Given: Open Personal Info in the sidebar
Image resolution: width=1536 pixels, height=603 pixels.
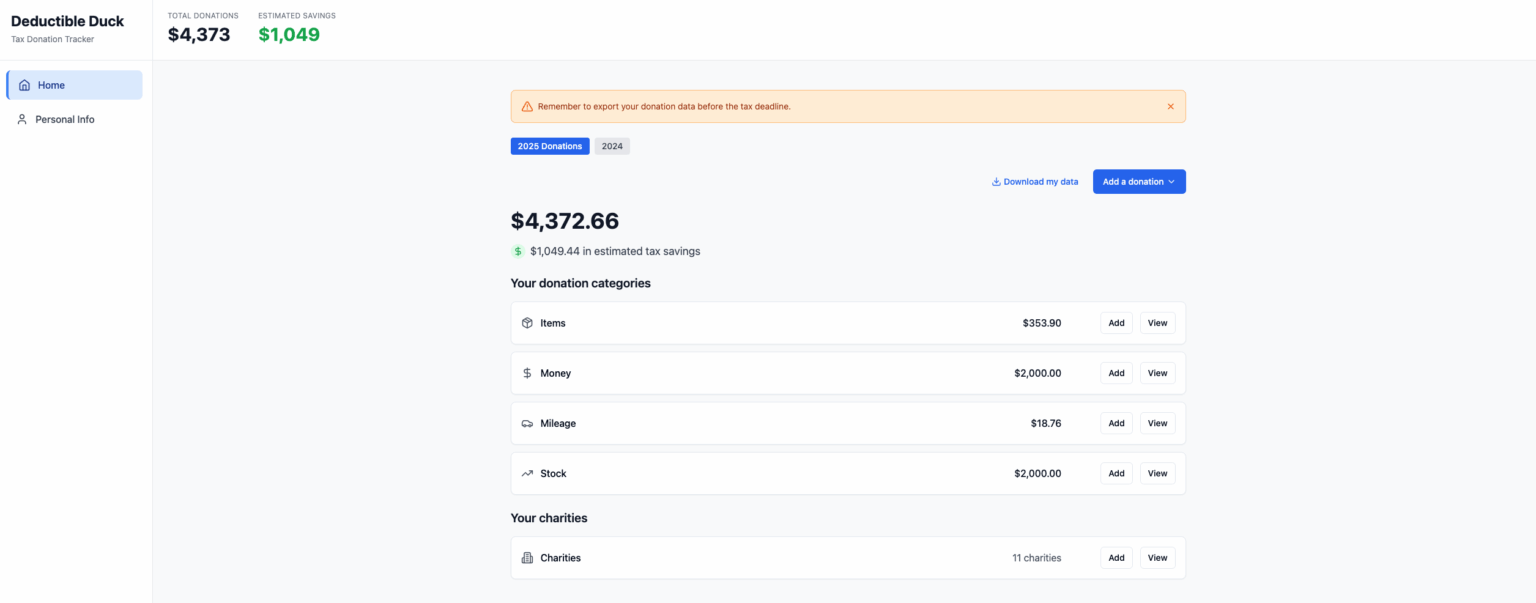Looking at the screenshot, I should pyautogui.click(x=64, y=119).
